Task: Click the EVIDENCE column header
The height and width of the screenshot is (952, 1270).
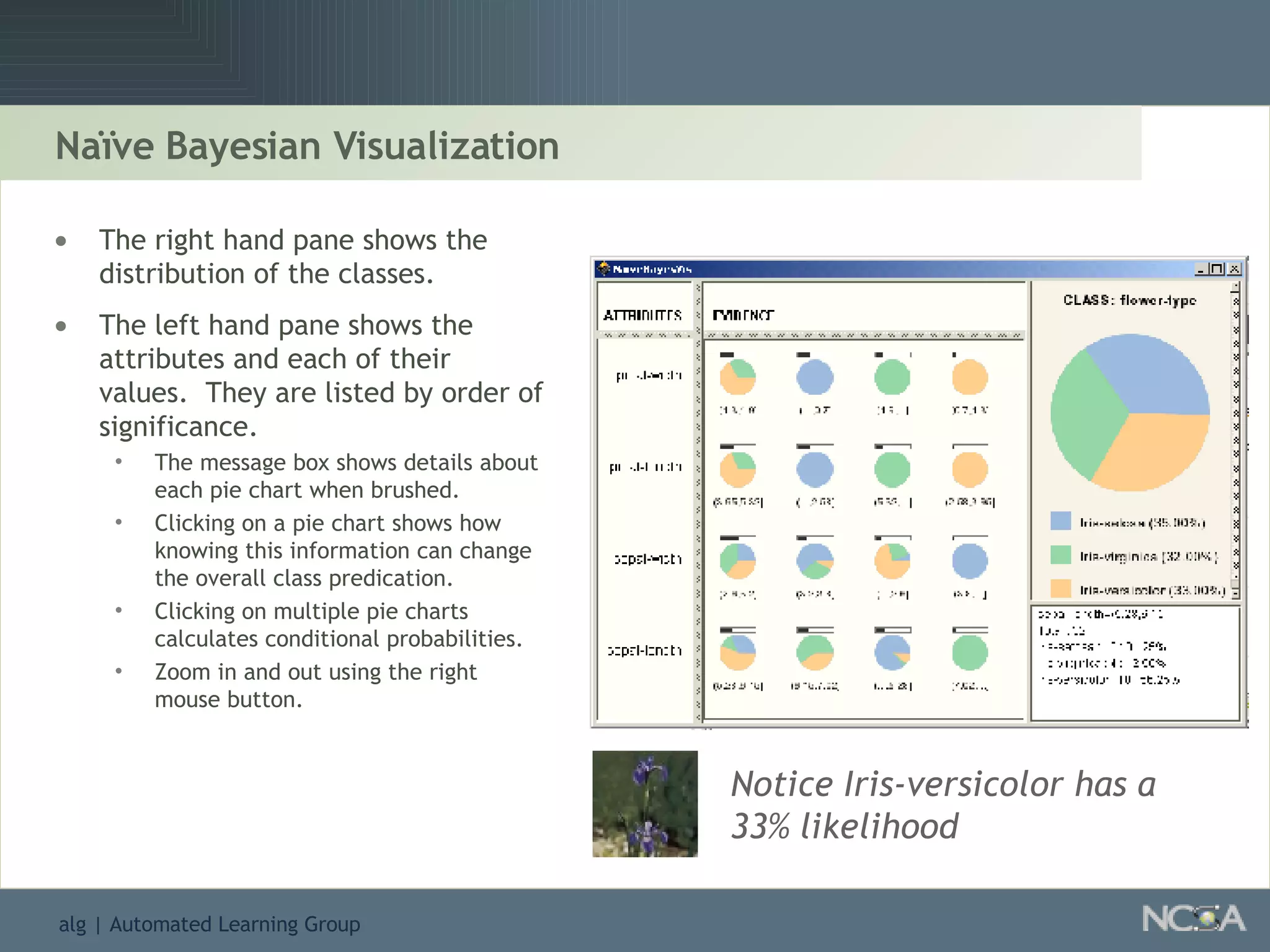Action: coord(742,315)
